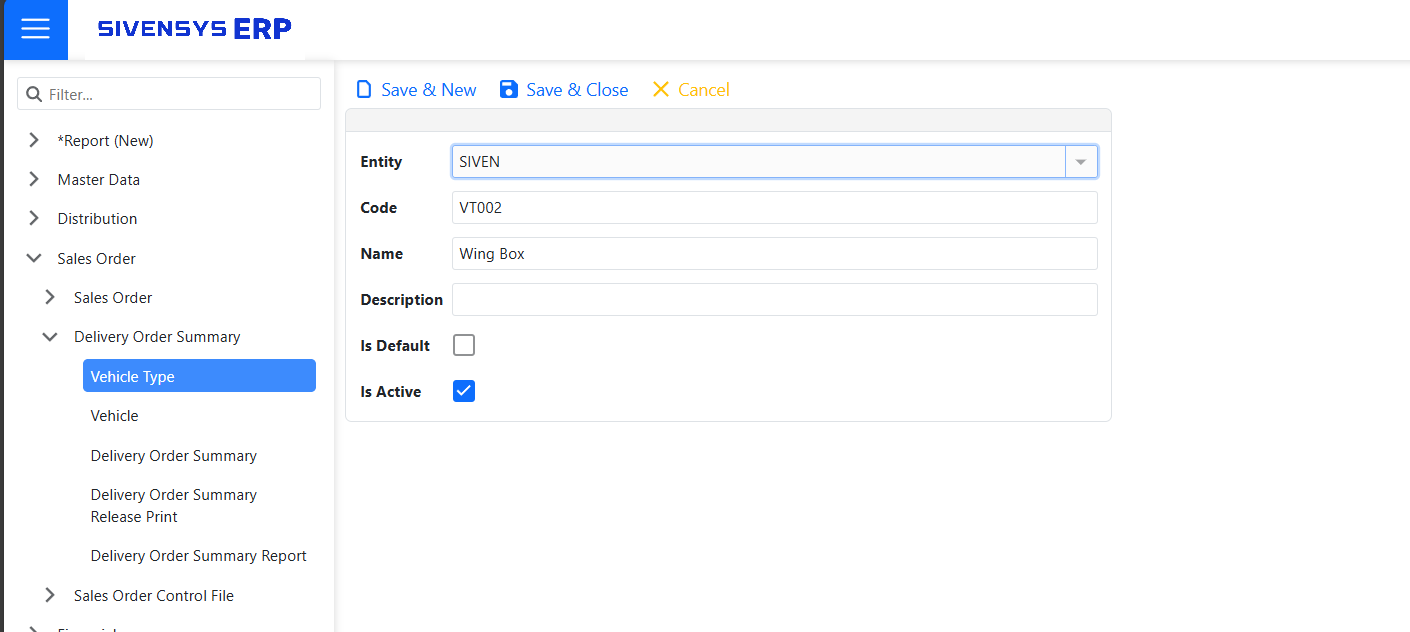Click the Save & Close floppy disk icon
Image resolution: width=1410 pixels, height=632 pixels.
click(509, 90)
